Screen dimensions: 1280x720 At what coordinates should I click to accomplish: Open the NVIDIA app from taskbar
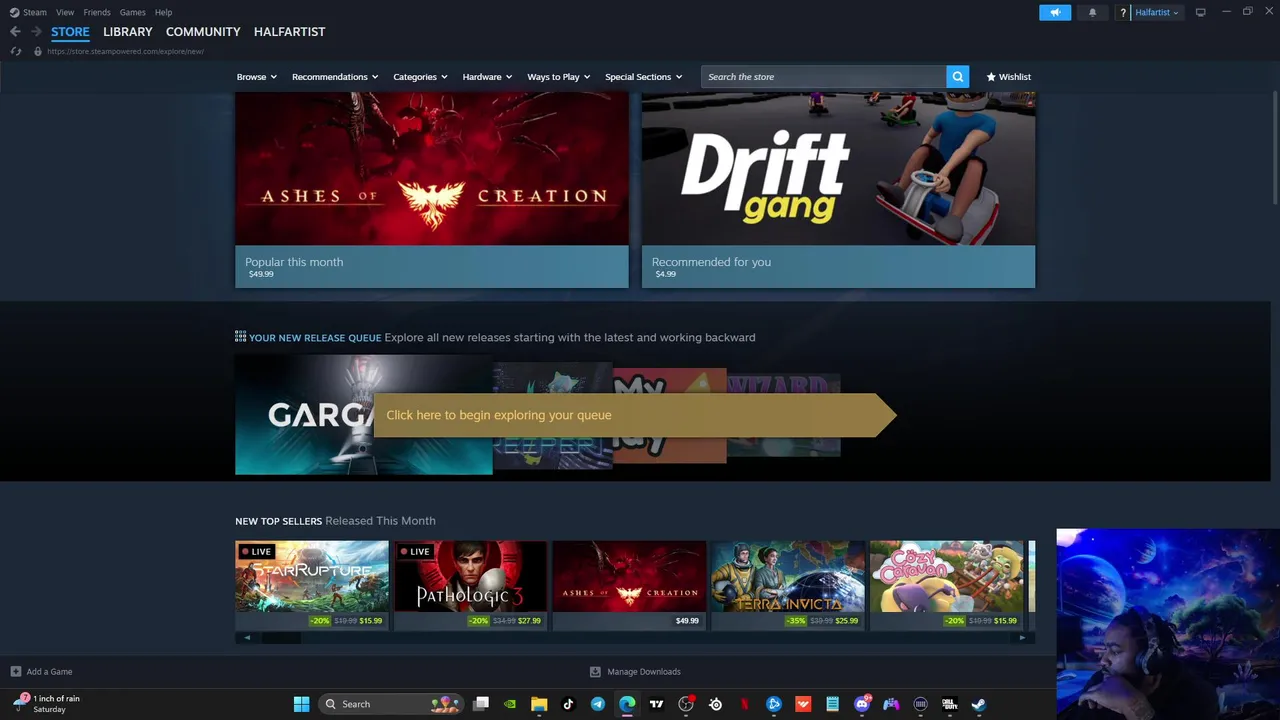pyautogui.click(x=510, y=704)
